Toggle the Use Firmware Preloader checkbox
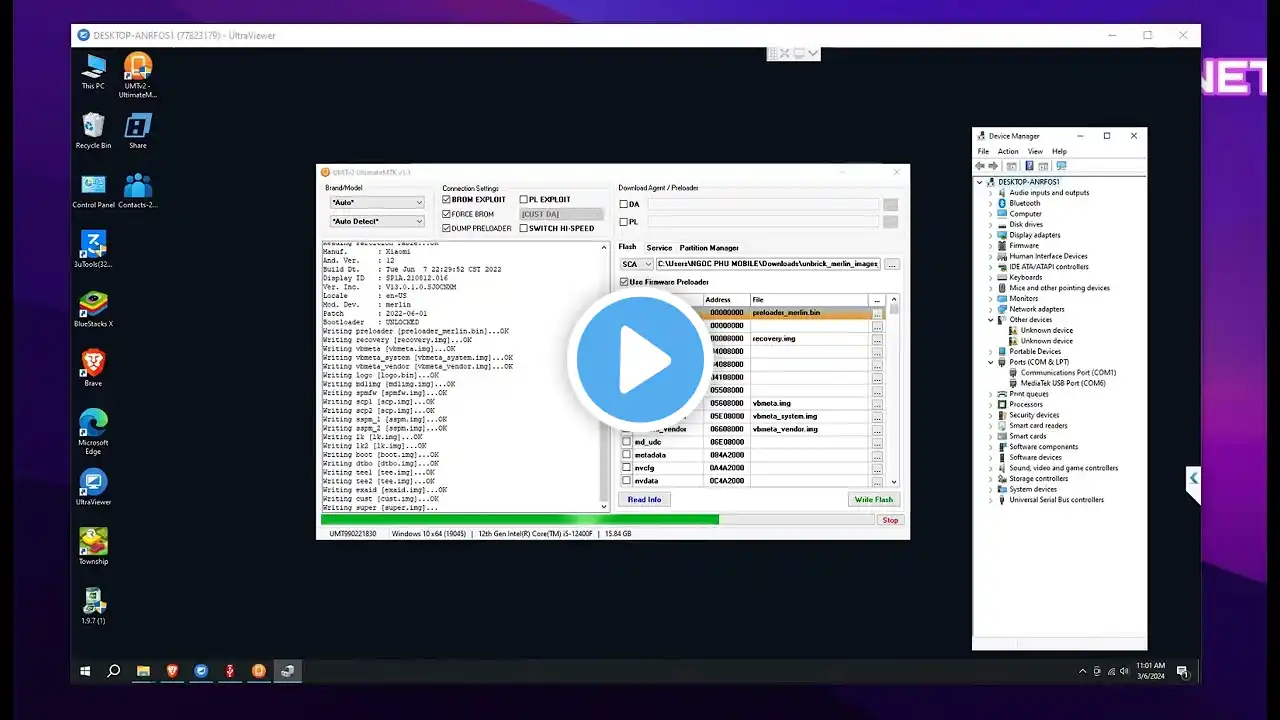The width and height of the screenshot is (1280, 720). (625, 282)
